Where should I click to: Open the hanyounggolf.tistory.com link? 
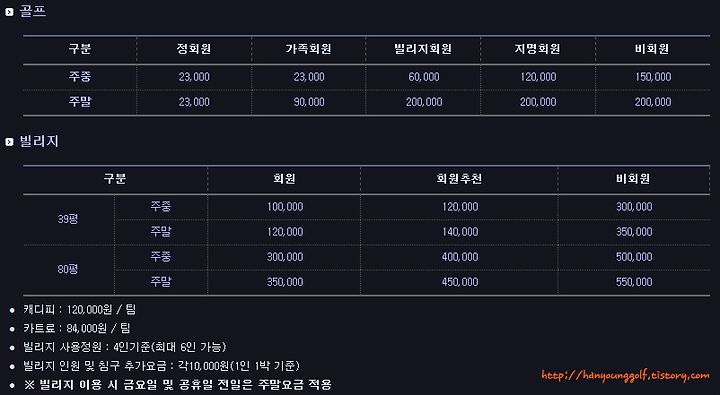(625, 376)
